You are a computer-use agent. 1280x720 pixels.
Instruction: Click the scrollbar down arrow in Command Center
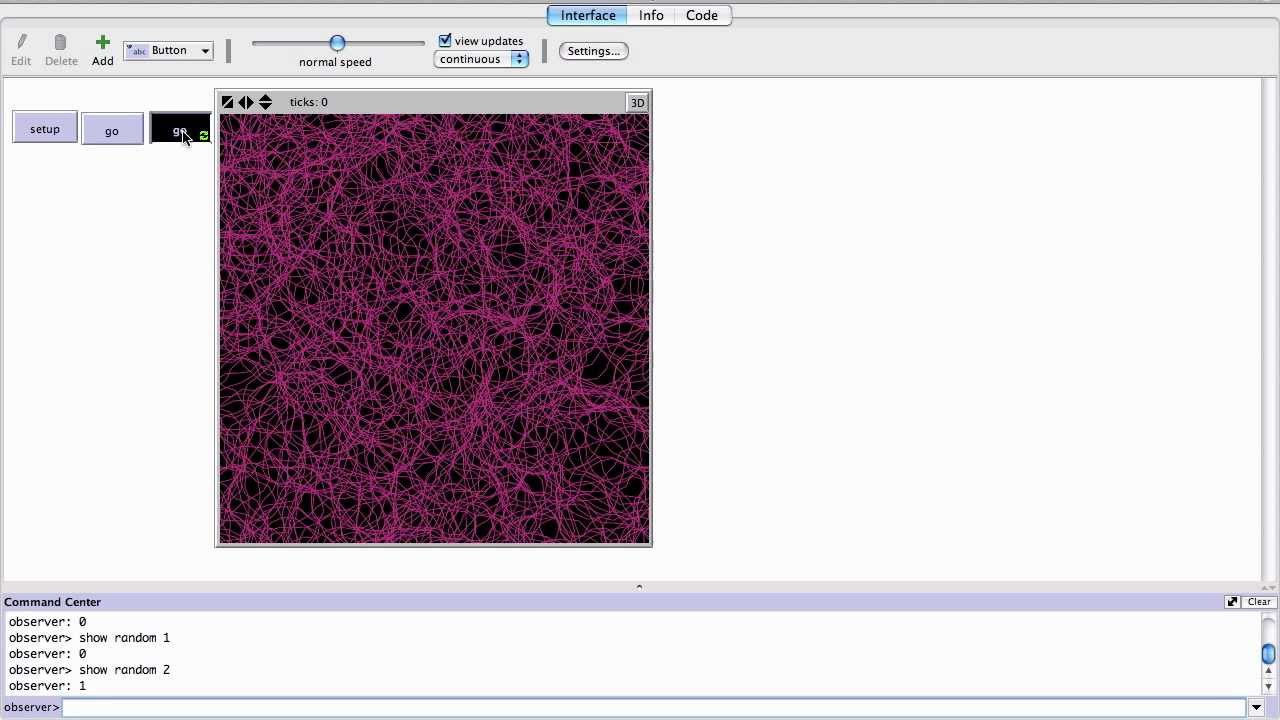1268,687
